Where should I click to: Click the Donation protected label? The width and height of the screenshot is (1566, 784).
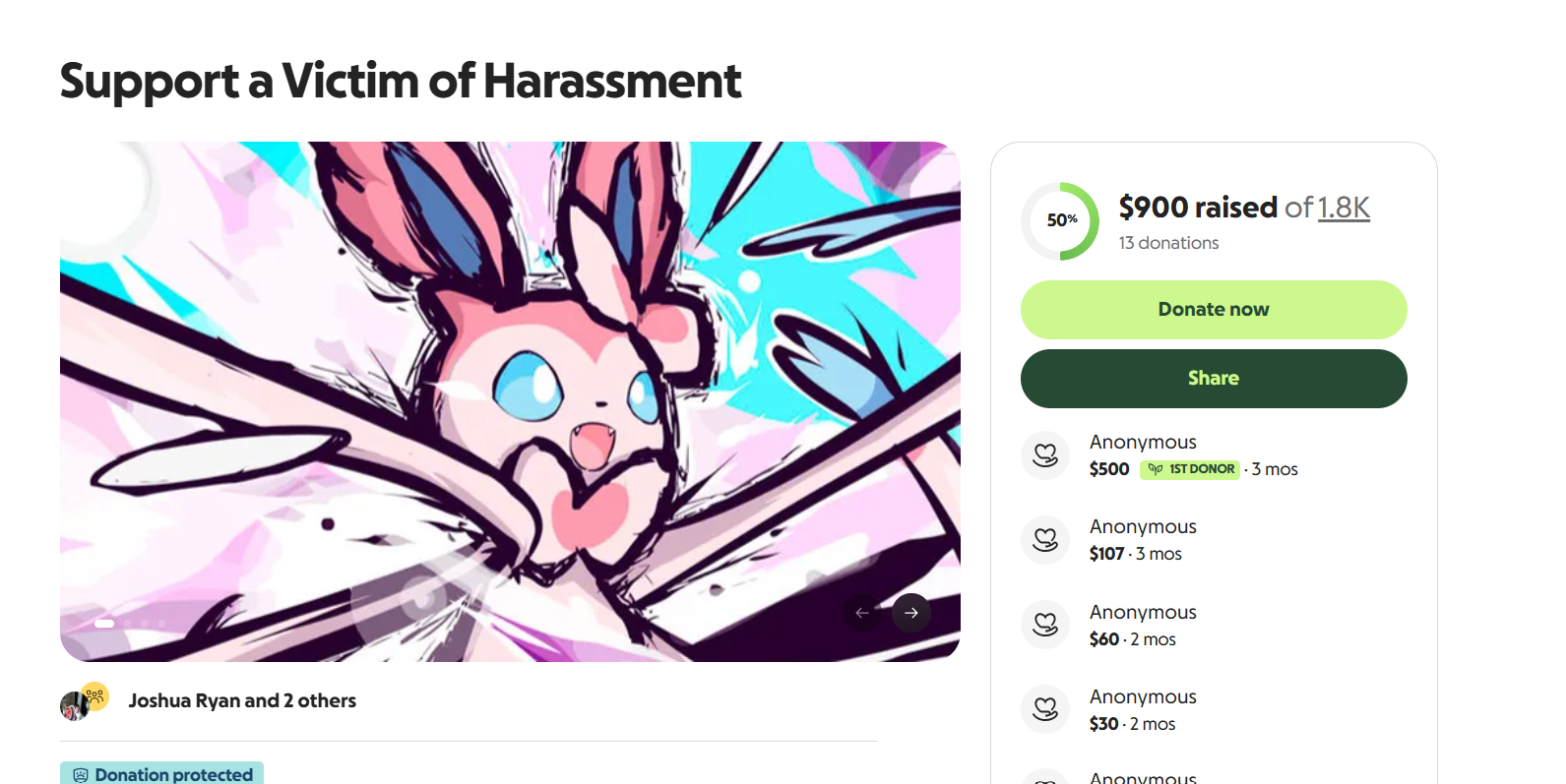[173, 775]
